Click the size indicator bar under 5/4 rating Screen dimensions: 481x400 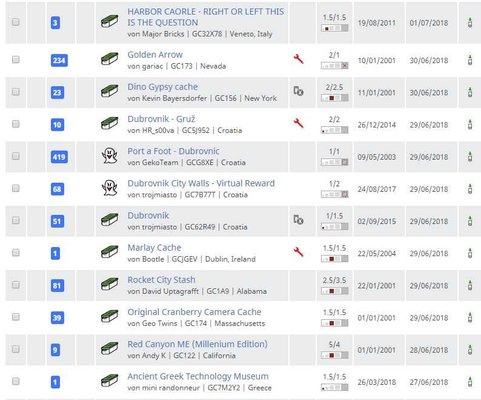coord(334,355)
